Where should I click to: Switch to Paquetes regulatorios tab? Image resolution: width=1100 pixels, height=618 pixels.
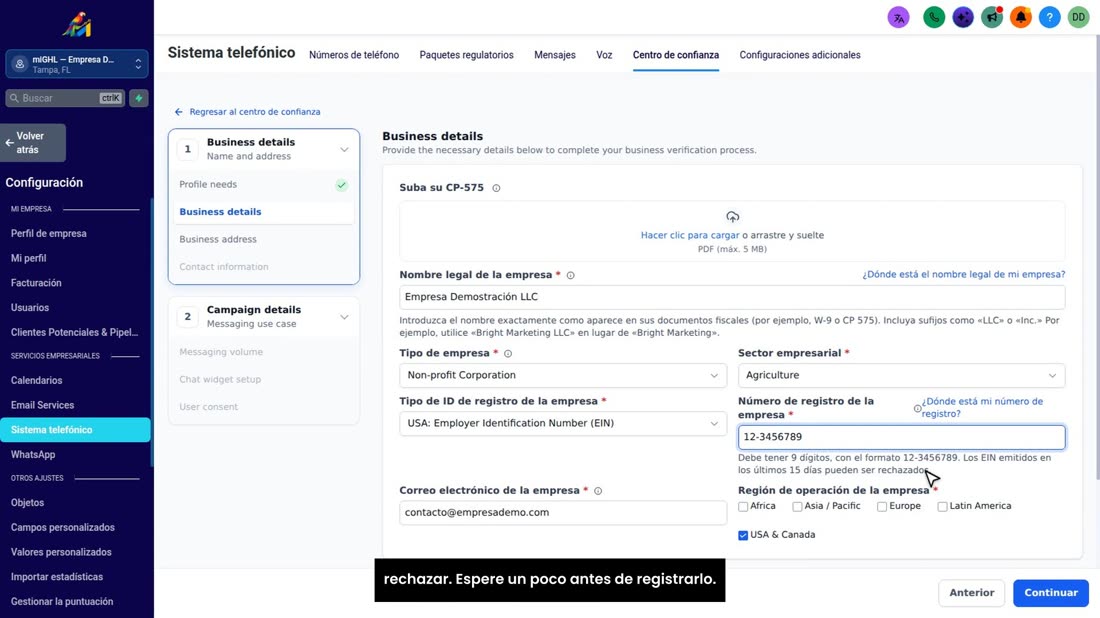(x=467, y=55)
